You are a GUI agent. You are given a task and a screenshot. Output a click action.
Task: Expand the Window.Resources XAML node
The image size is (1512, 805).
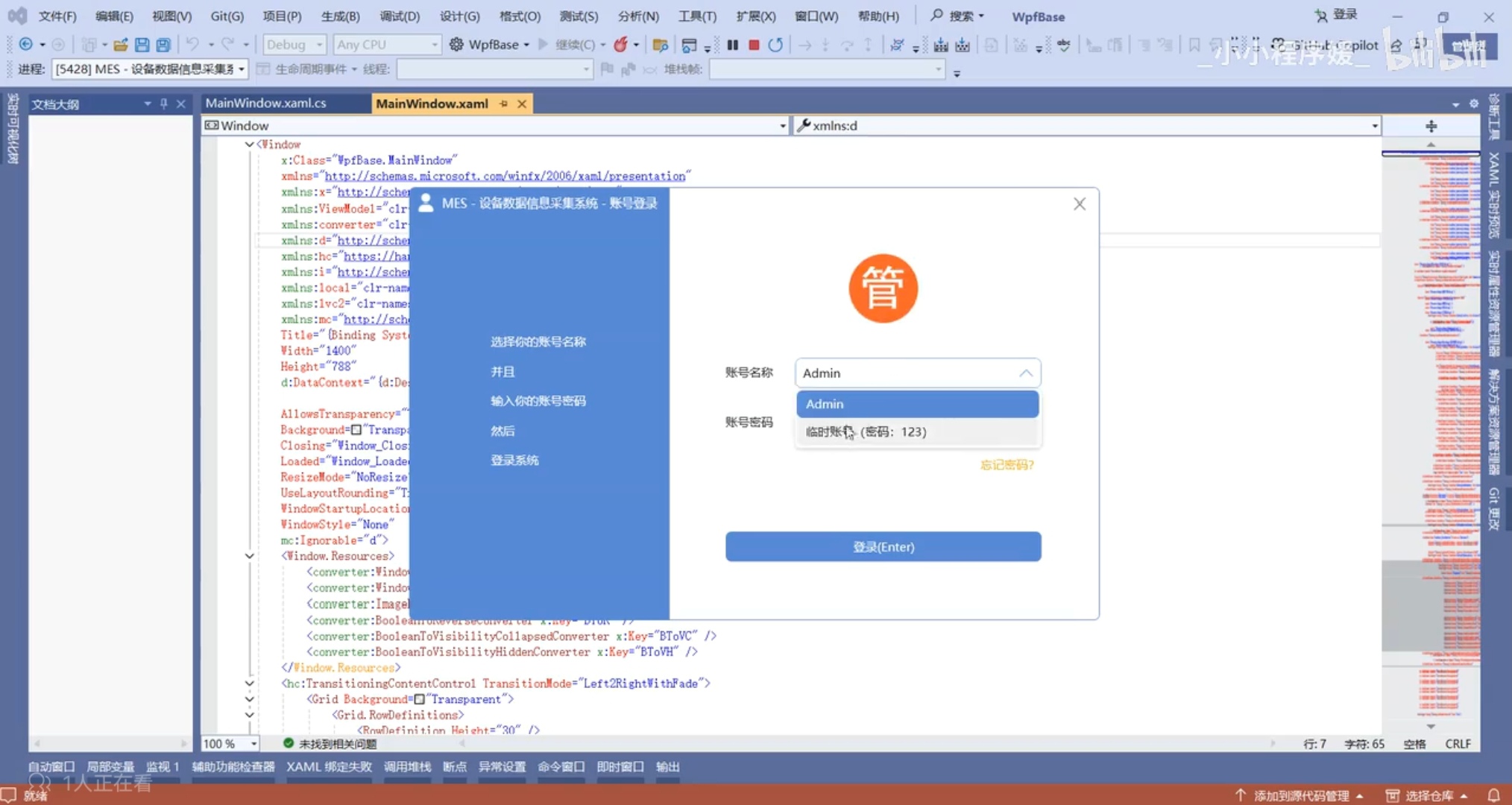click(250, 555)
